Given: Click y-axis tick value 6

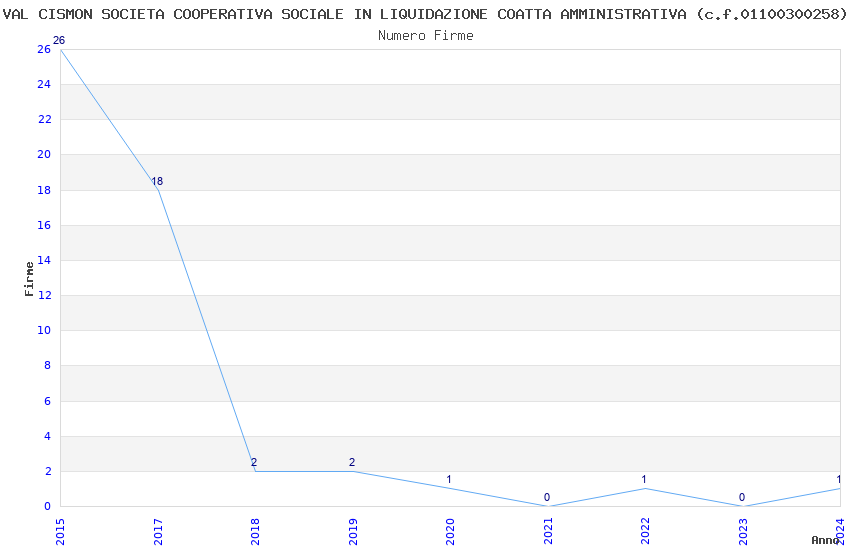Looking at the screenshot, I should [47, 401].
